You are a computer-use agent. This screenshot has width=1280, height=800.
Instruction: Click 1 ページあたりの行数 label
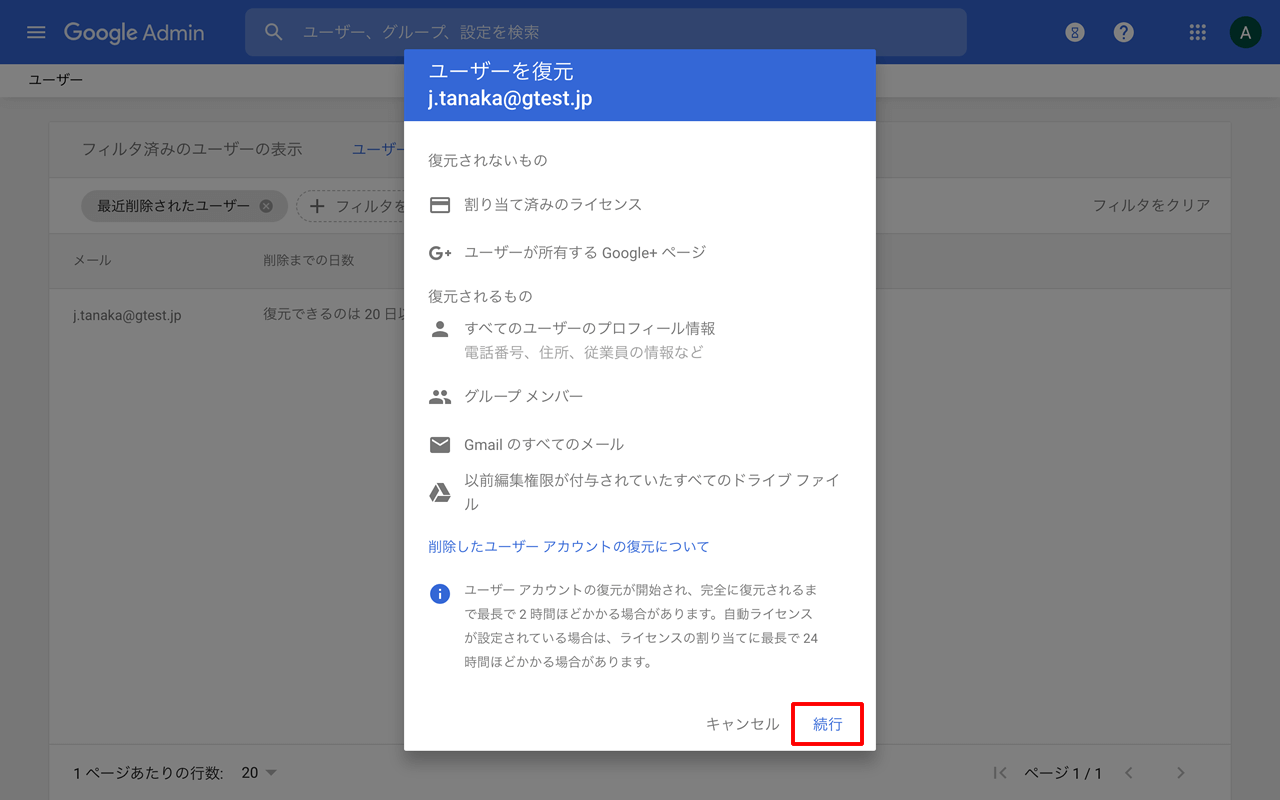pyautogui.click(x=148, y=773)
